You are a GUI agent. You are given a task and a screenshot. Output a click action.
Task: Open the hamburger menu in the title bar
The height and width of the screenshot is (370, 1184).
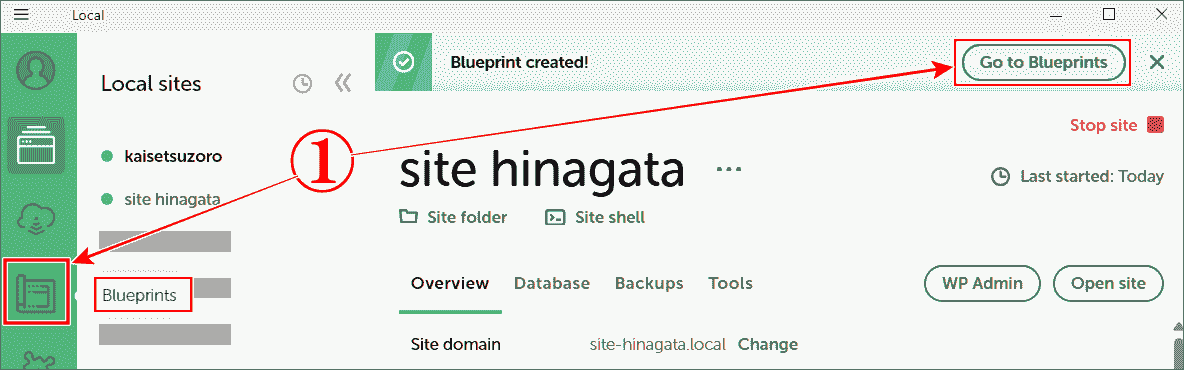[x=22, y=14]
